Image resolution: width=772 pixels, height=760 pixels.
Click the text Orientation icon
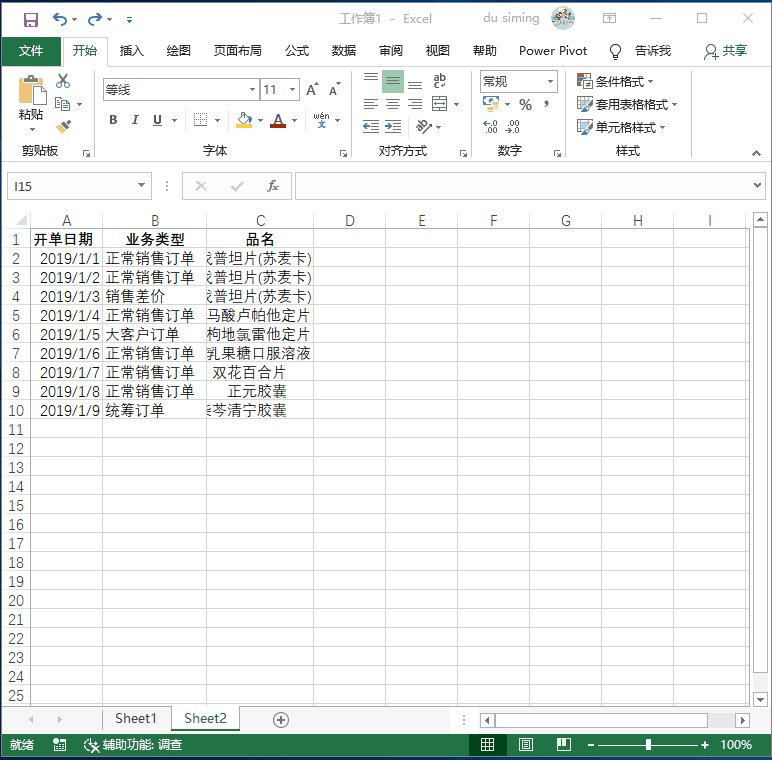pos(423,127)
